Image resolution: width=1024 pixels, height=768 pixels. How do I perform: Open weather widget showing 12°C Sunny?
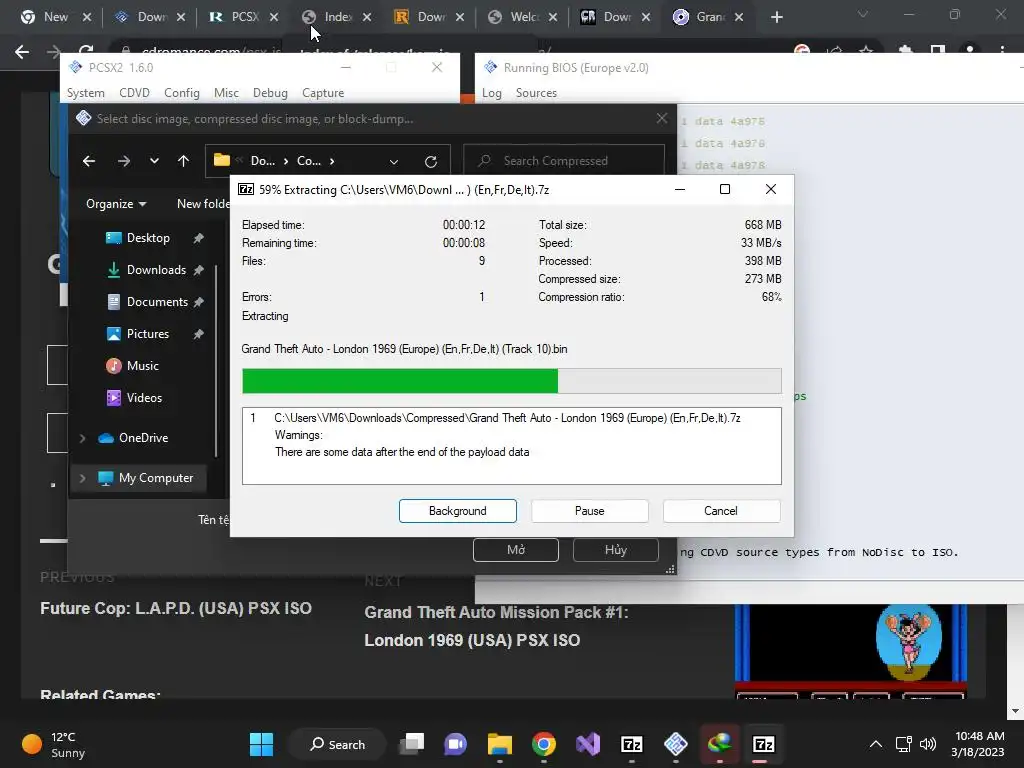54,744
